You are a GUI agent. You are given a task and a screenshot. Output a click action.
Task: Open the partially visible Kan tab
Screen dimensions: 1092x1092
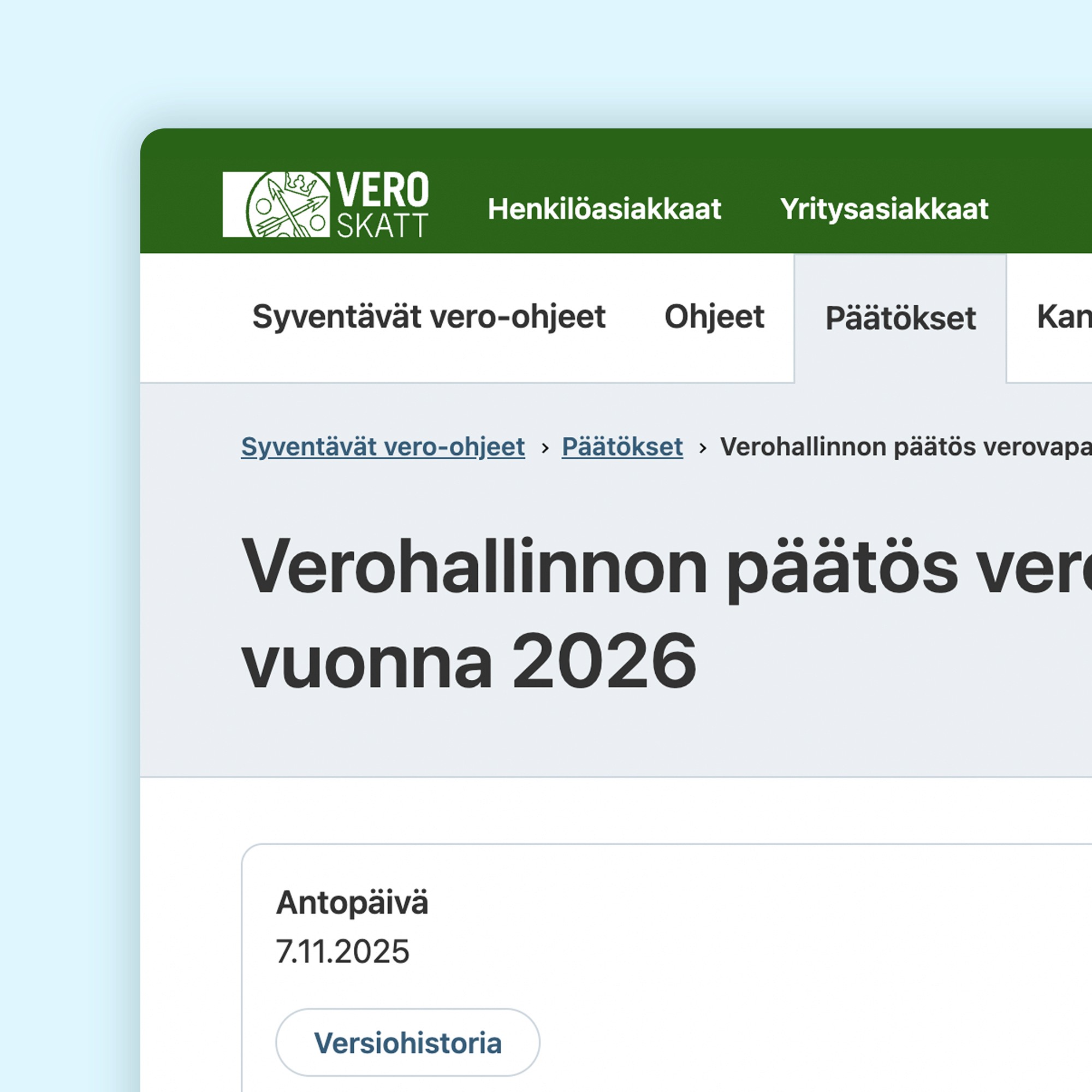pos(1063,317)
